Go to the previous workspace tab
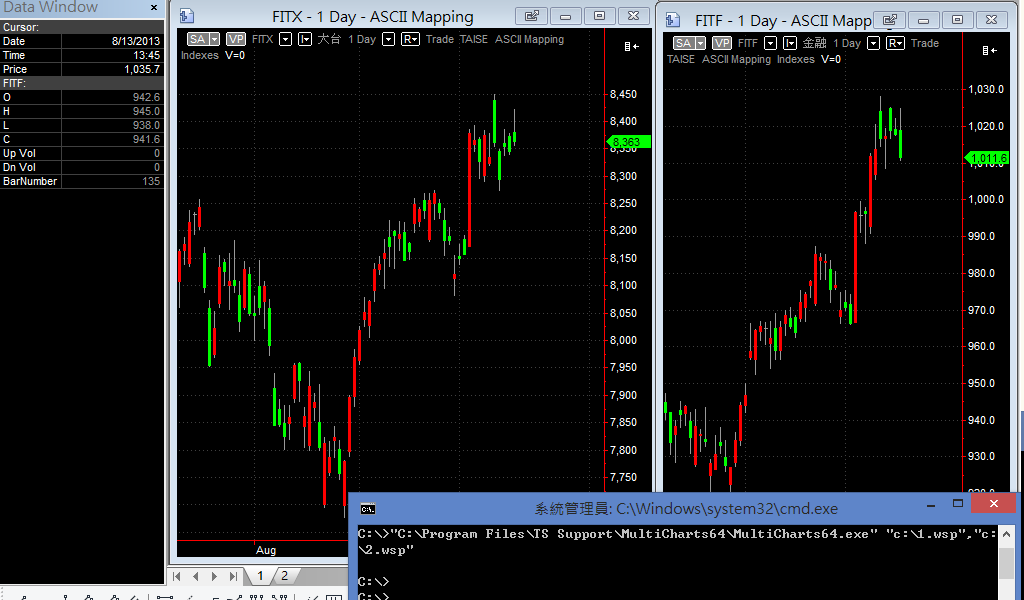 click(x=196, y=576)
